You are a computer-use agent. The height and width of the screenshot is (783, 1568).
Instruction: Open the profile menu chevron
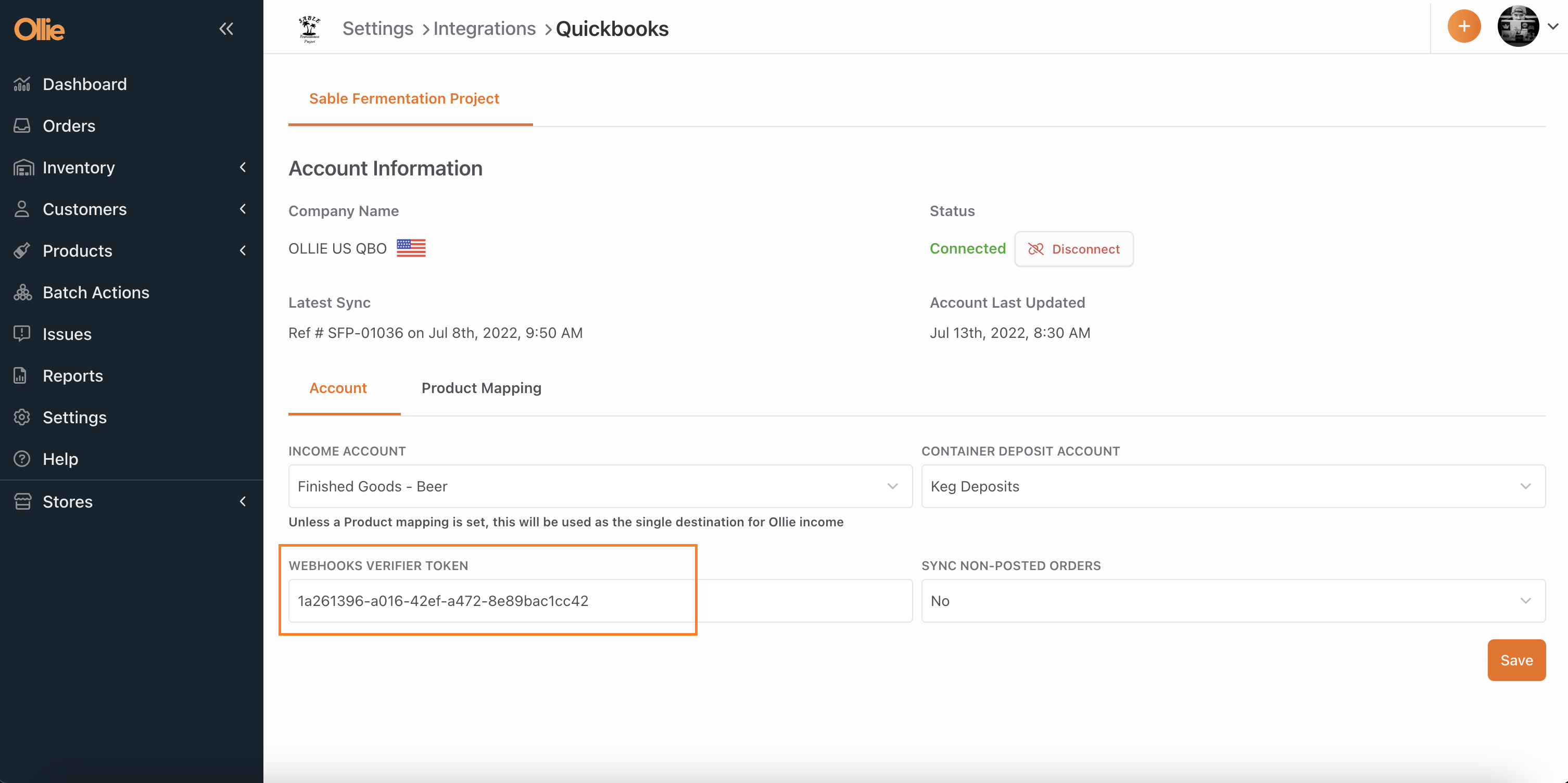click(1553, 26)
